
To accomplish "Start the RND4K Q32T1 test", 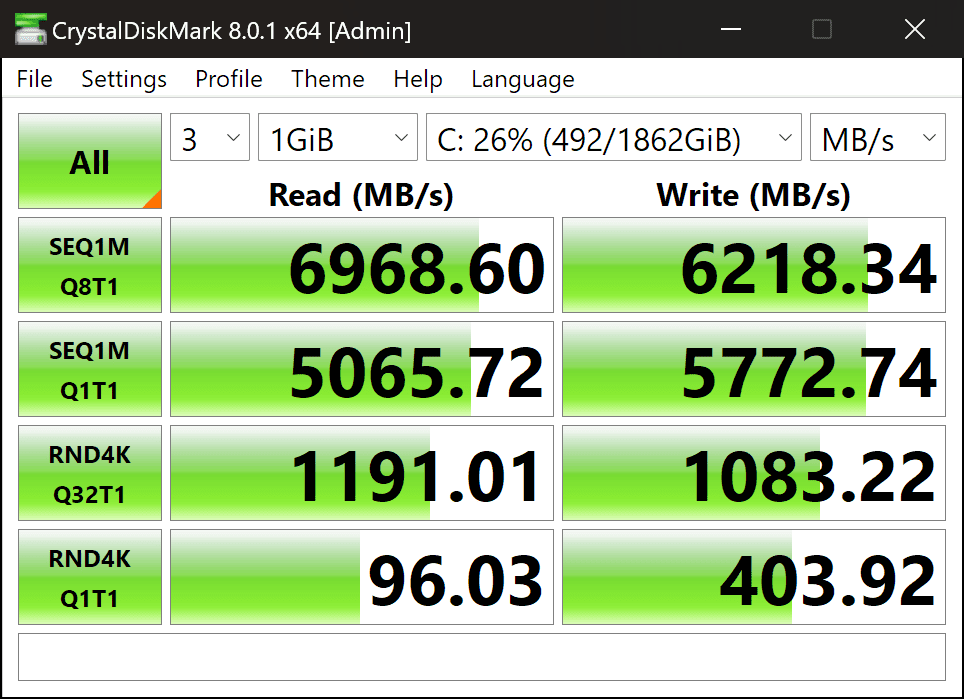I will pos(90,473).
